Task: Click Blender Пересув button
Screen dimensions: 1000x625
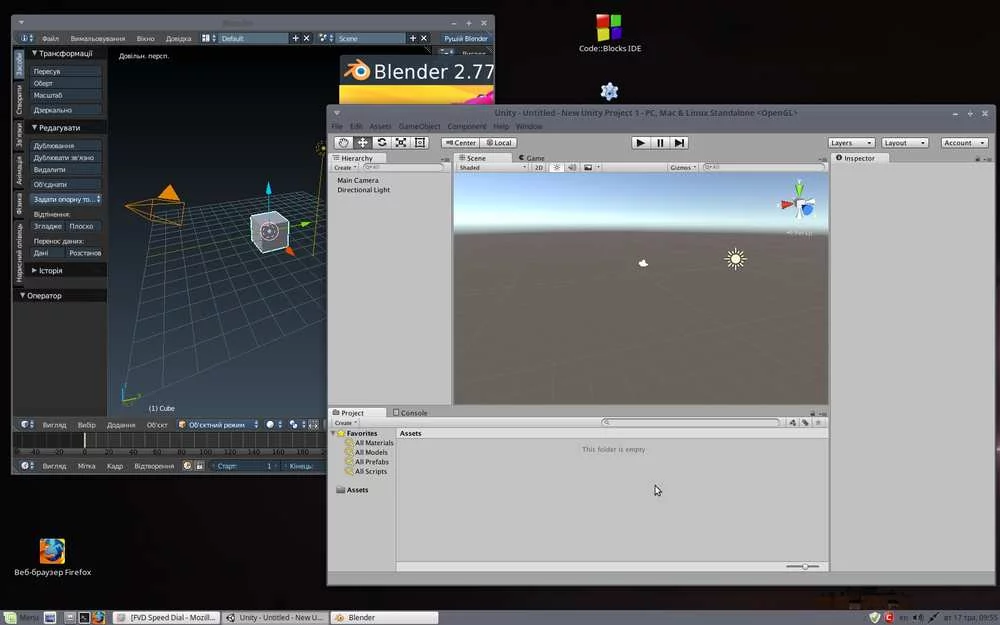Action: pos(66,71)
